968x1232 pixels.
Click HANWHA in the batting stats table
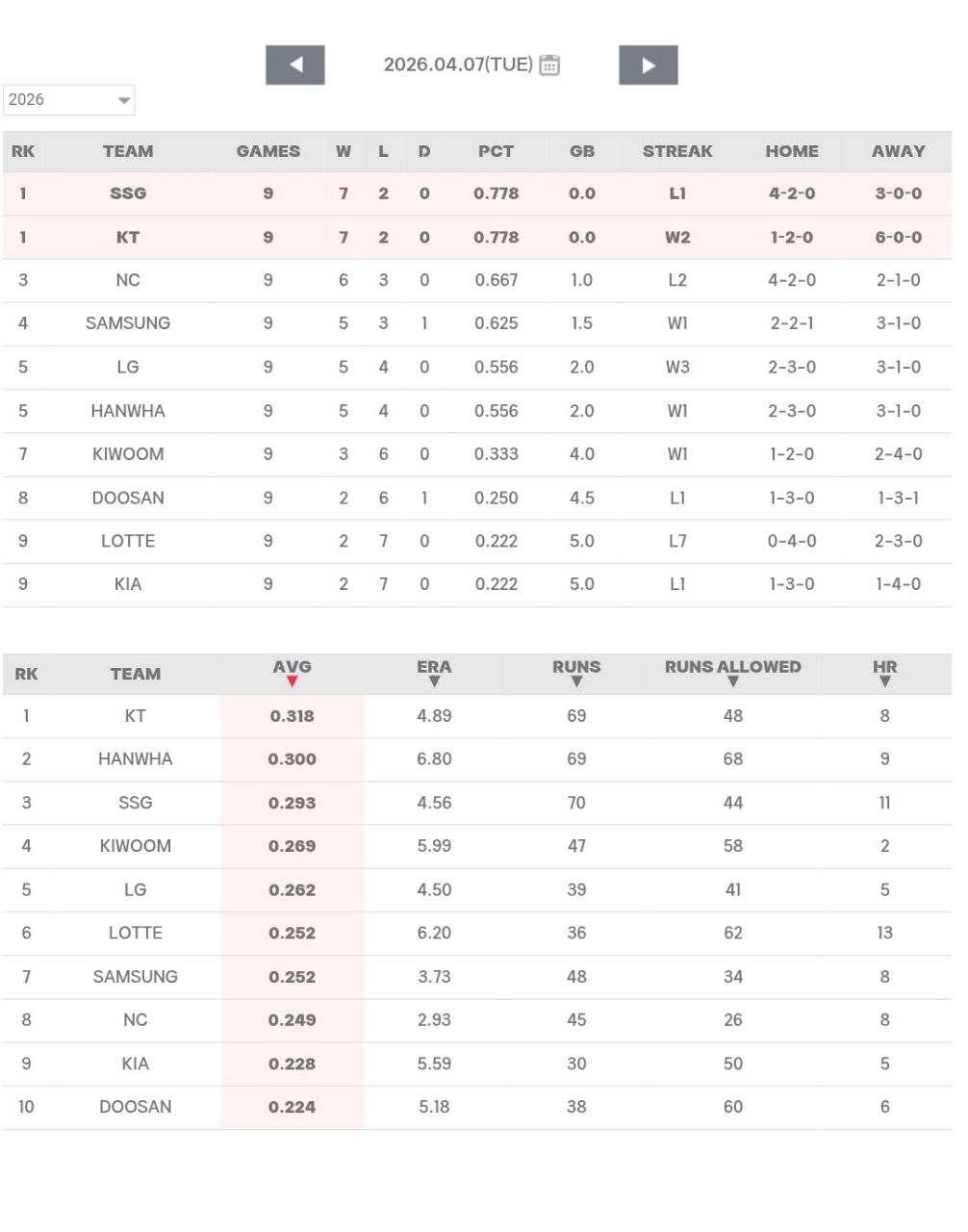(135, 759)
